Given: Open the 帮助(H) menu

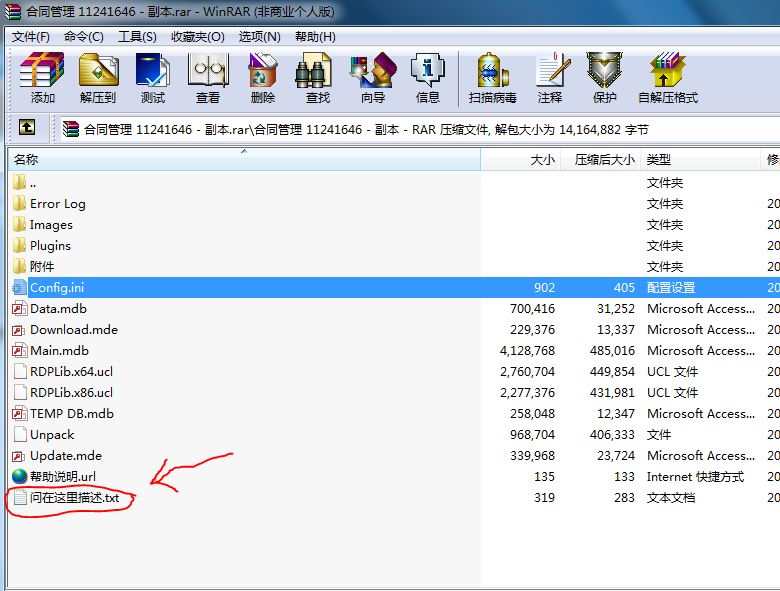Looking at the screenshot, I should [x=315, y=37].
